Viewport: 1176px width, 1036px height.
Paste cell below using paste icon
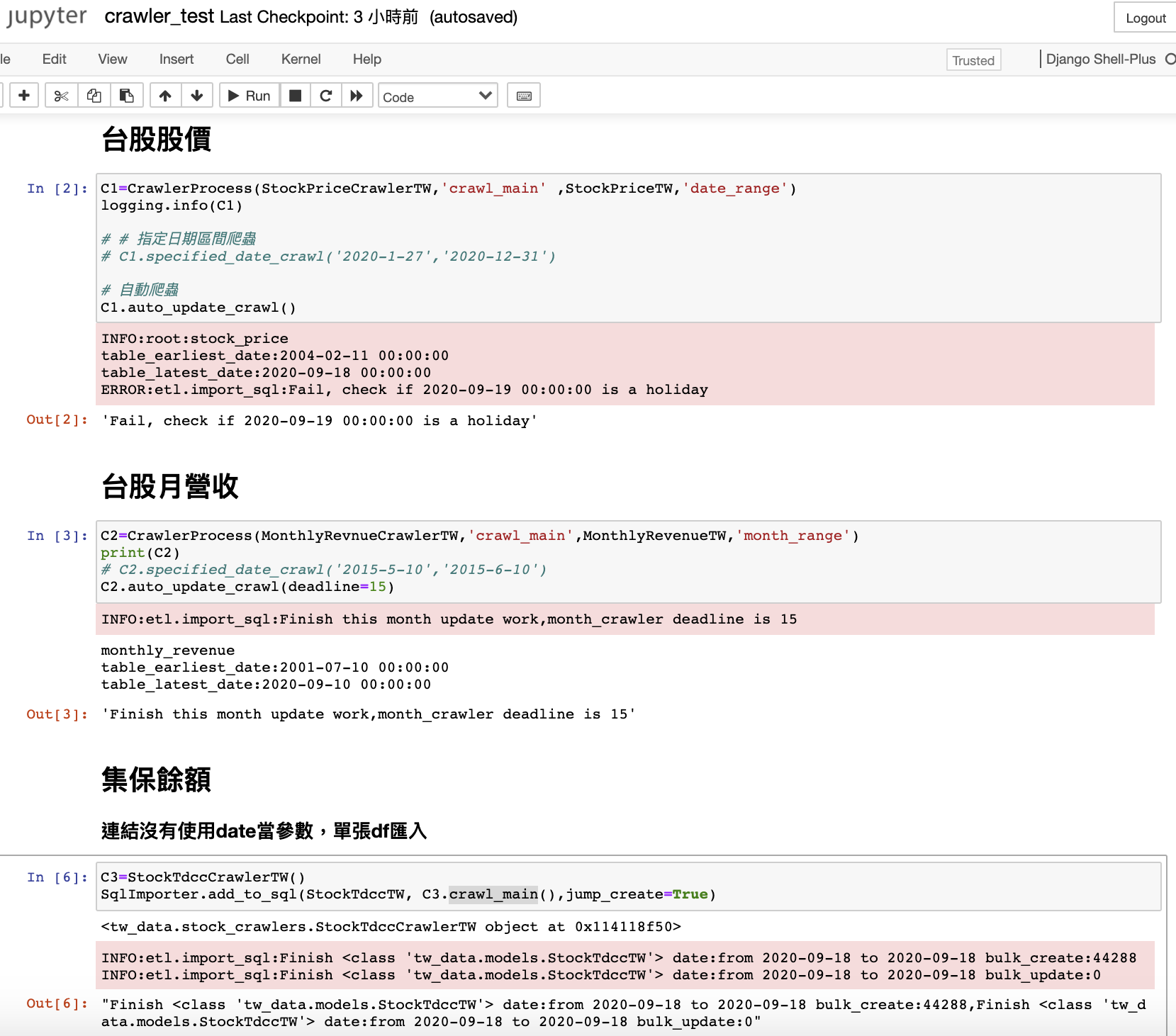click(x=128, y=95)
